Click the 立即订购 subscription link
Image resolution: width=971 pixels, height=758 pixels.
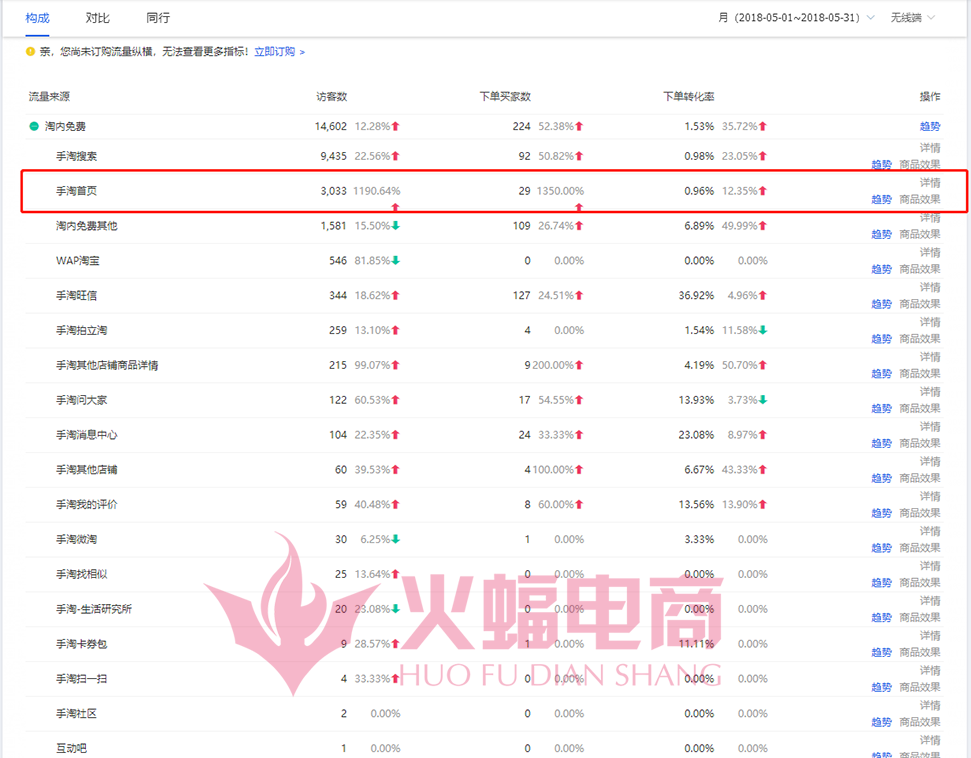point(279,51)
